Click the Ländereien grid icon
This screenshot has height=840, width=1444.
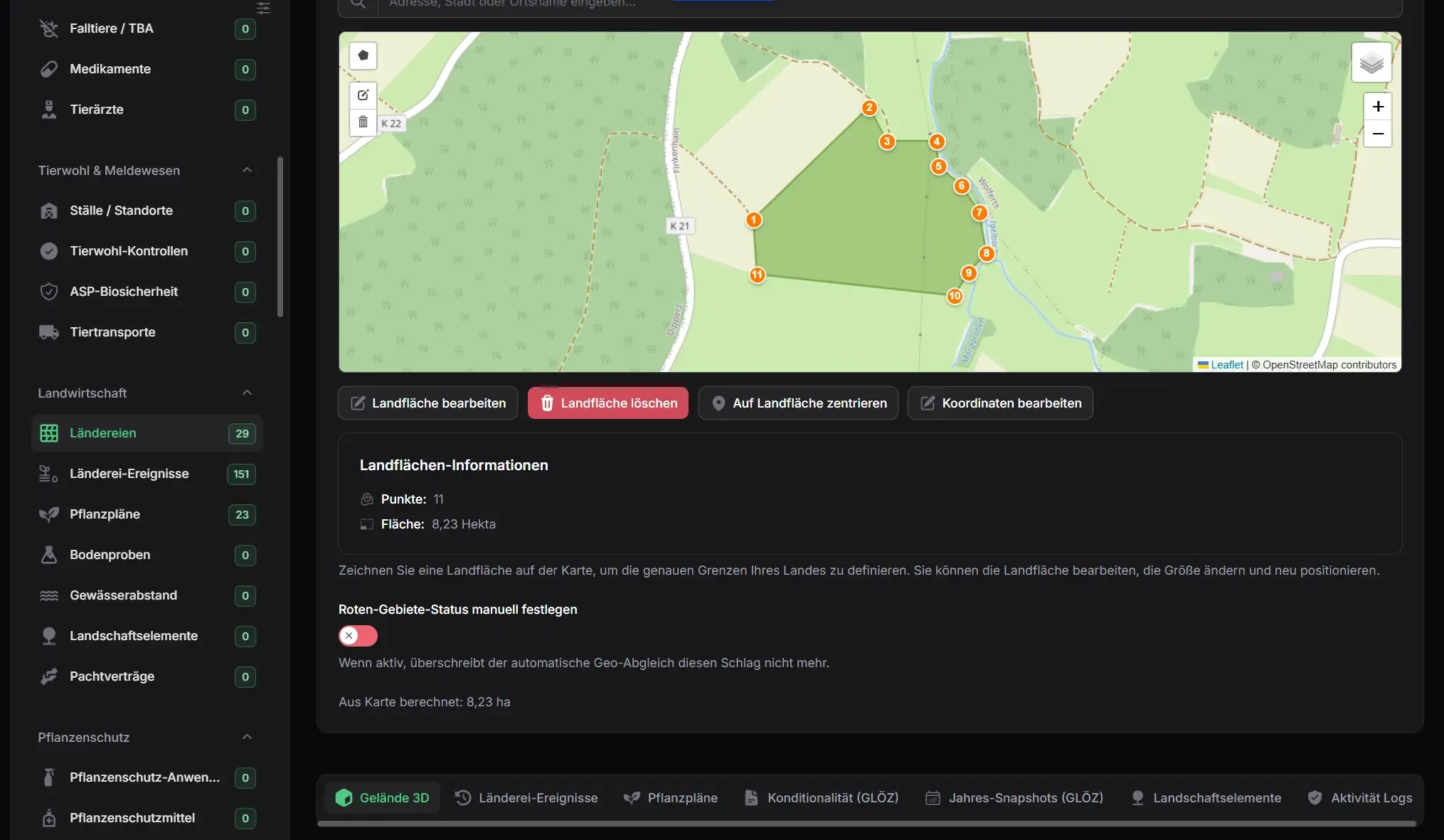(48, 433)
